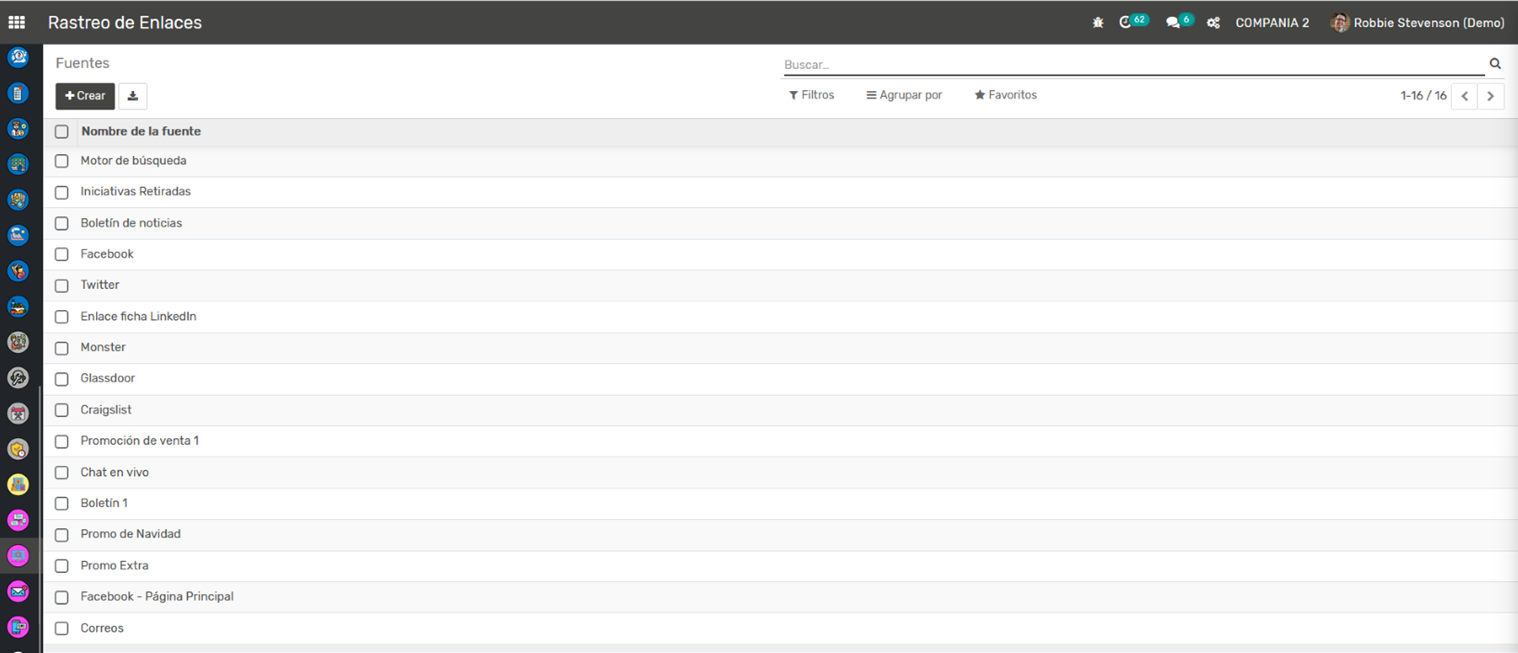Click the settings gears icon in the top bar
This screenshot has height=653, width=1518.
[1213, 23]
